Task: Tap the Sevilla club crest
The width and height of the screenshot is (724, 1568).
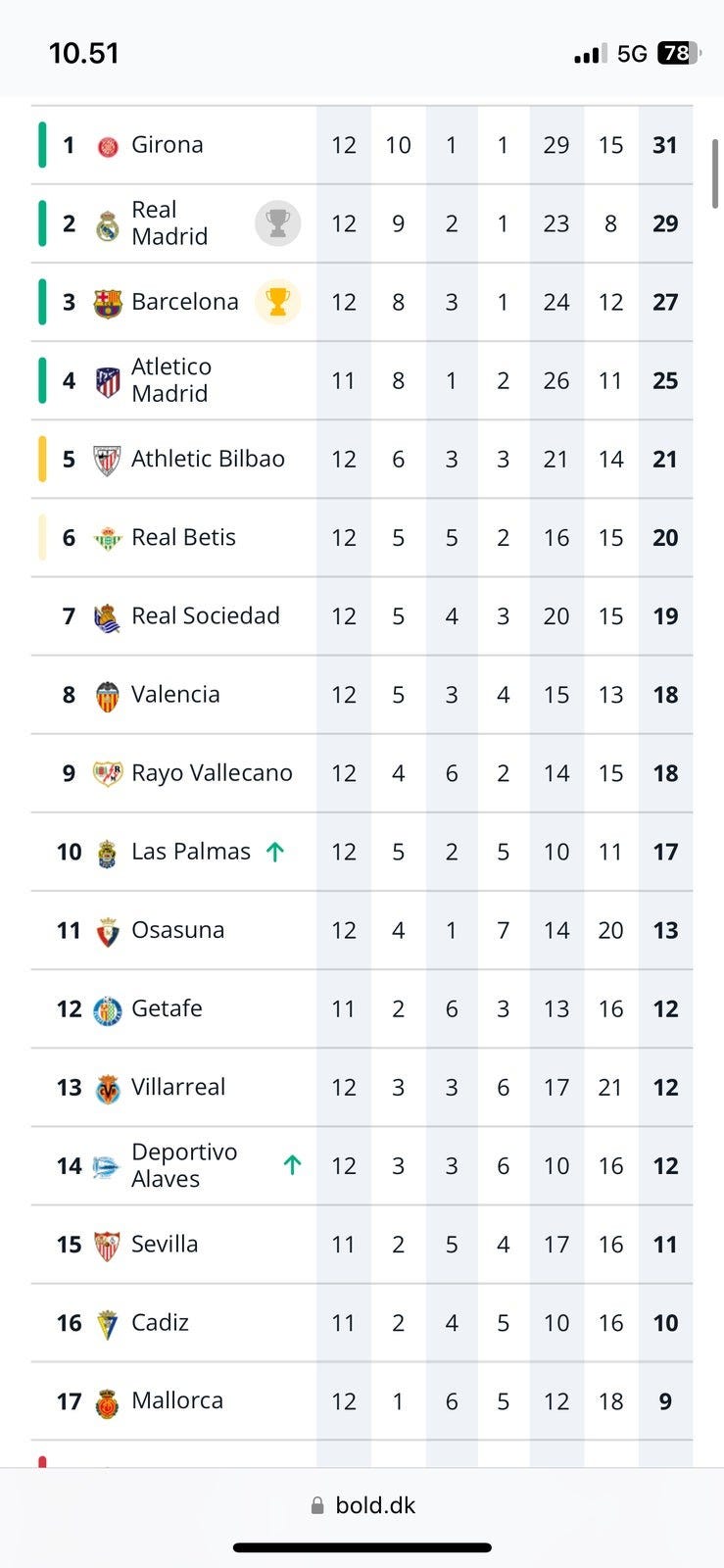Action: tap(108, 1246)
